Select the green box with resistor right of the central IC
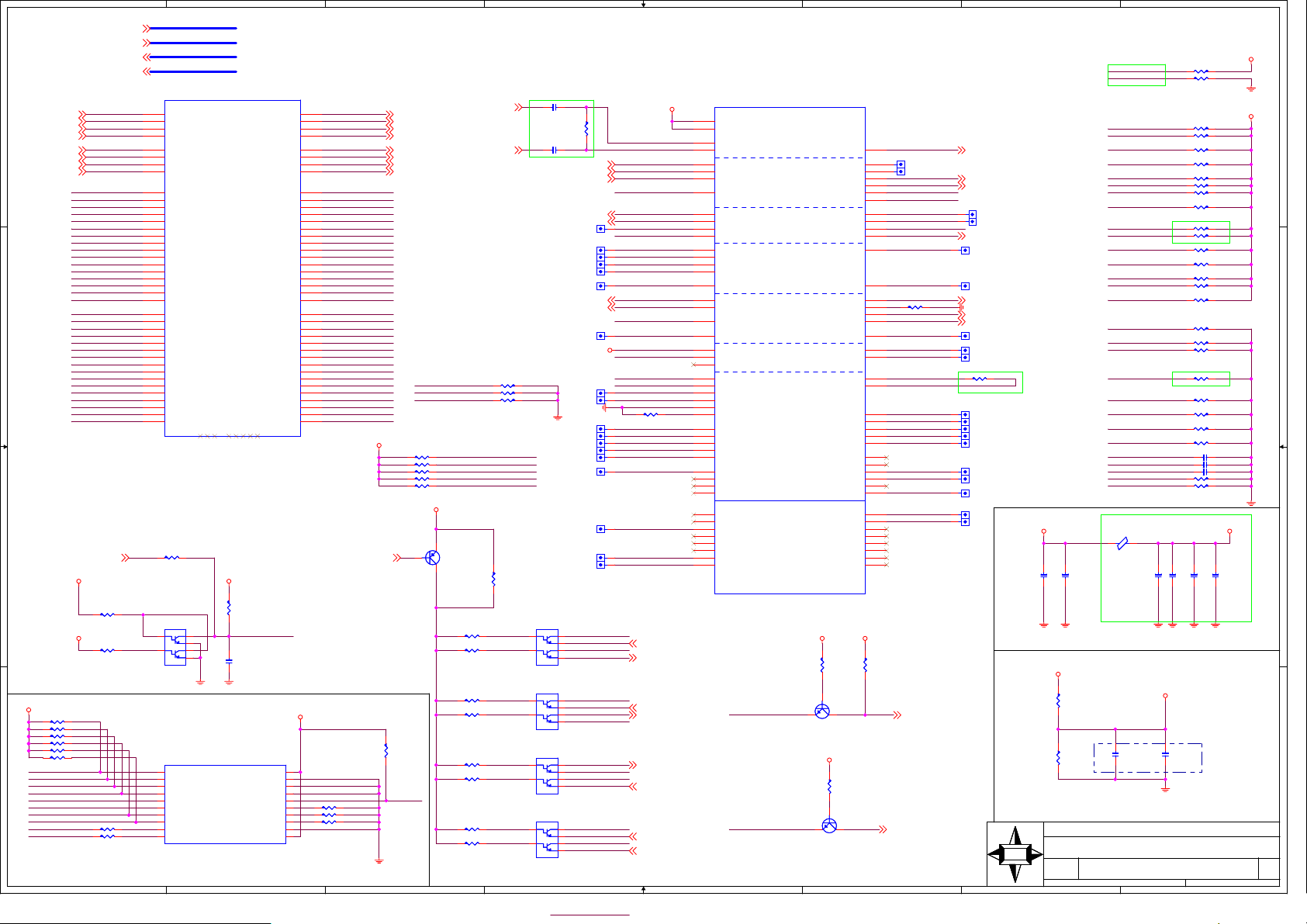 (x=991, y=382)
